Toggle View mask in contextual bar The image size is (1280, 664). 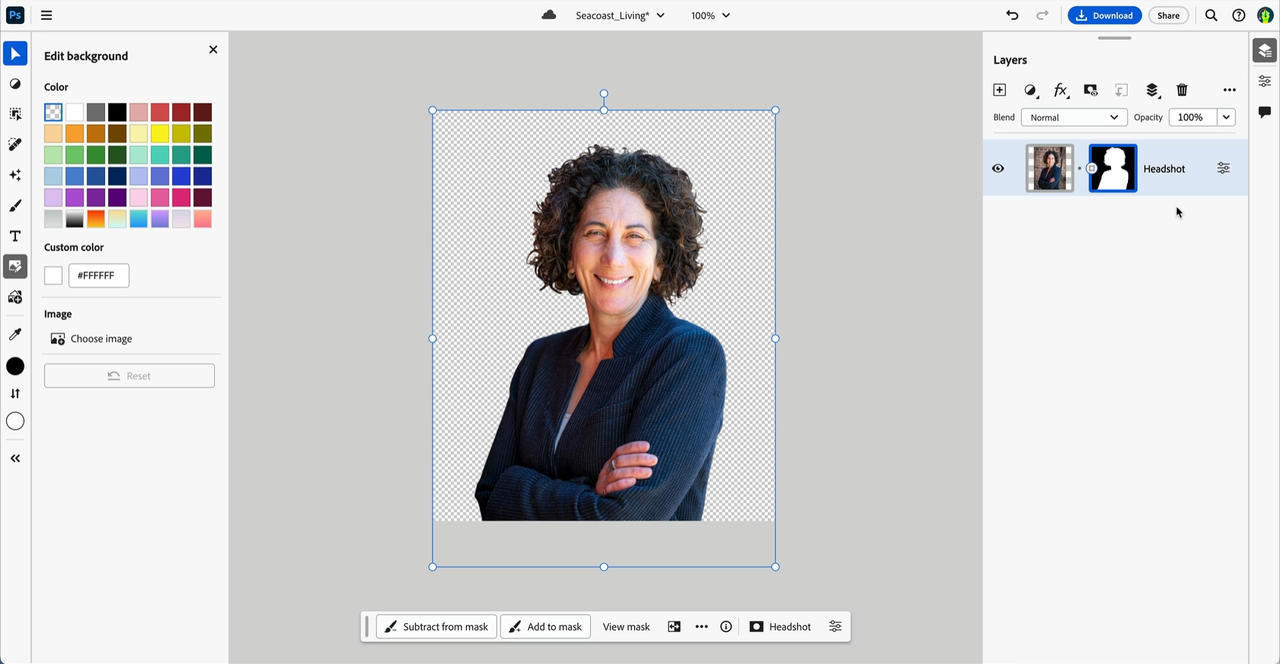point(626,627)
